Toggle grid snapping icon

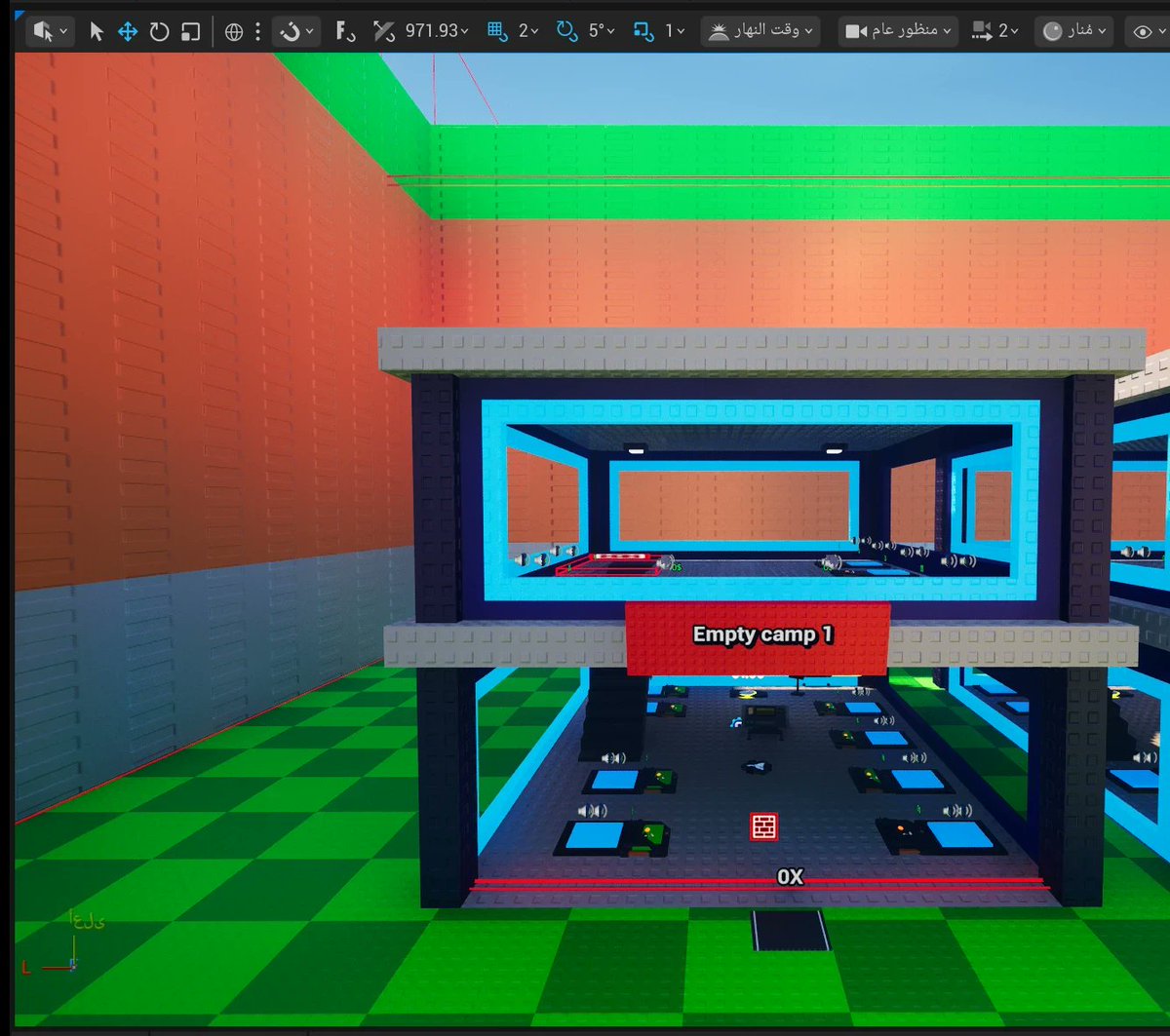pyautogui.click(x=497, y=31)
